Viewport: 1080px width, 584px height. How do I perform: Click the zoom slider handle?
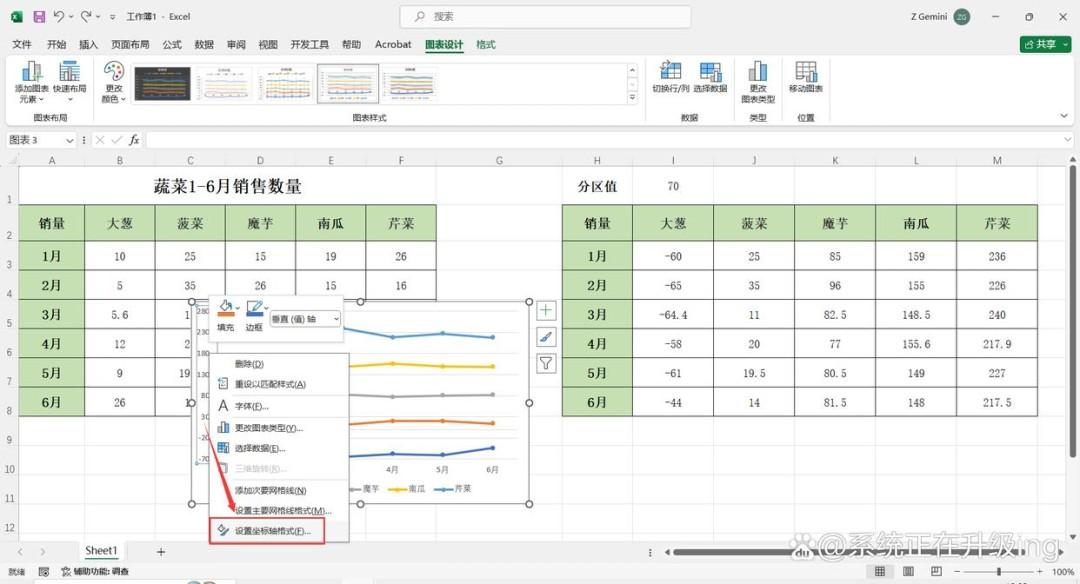(x=999, y=572)
